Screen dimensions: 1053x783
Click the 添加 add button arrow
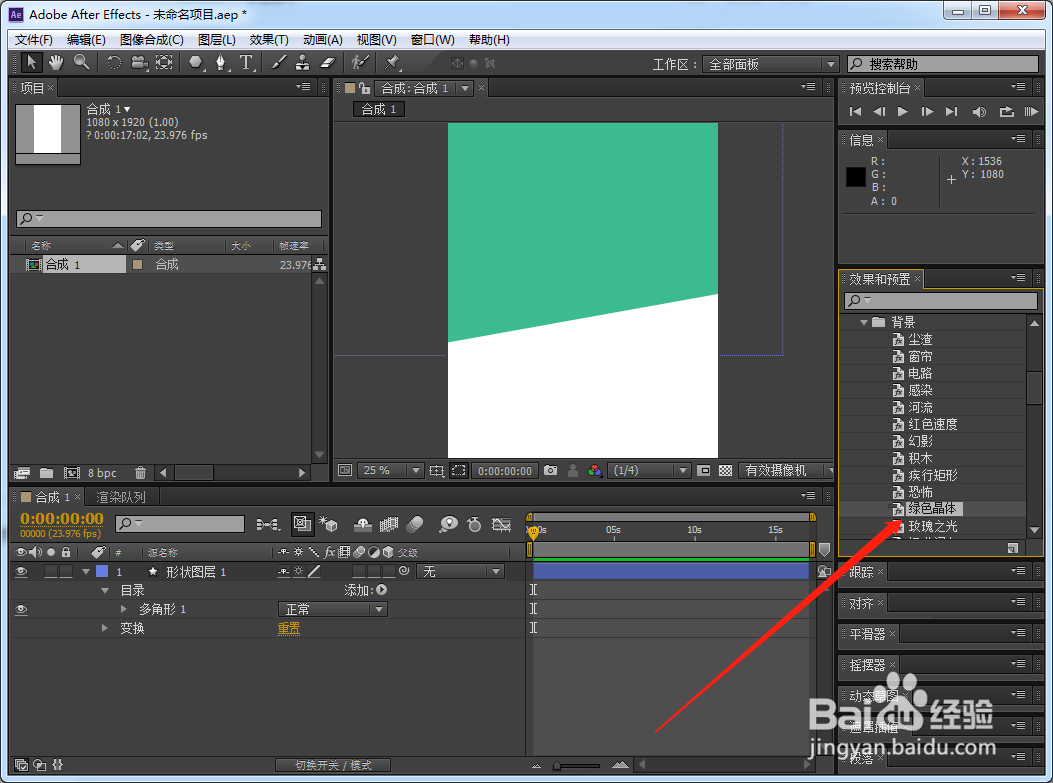(381, 590)
